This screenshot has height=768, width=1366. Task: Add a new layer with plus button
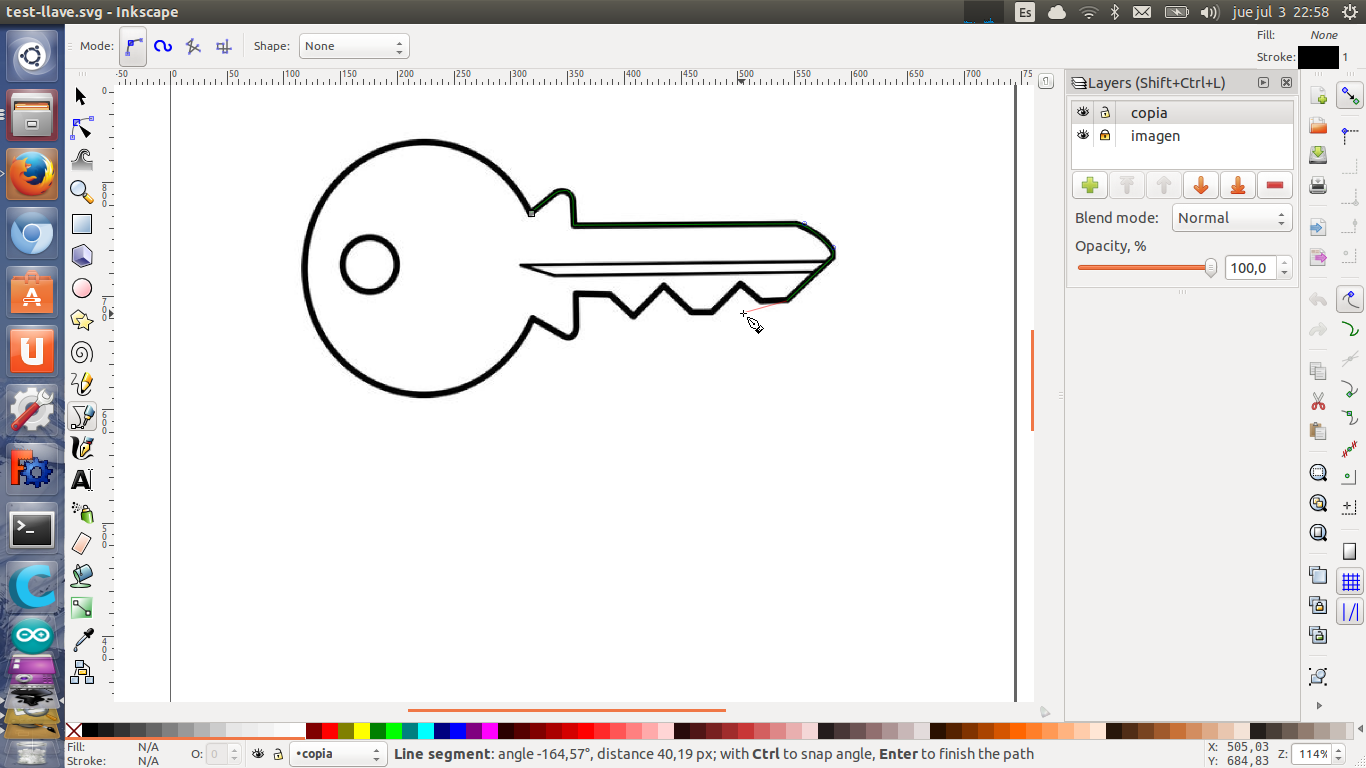1090,185
